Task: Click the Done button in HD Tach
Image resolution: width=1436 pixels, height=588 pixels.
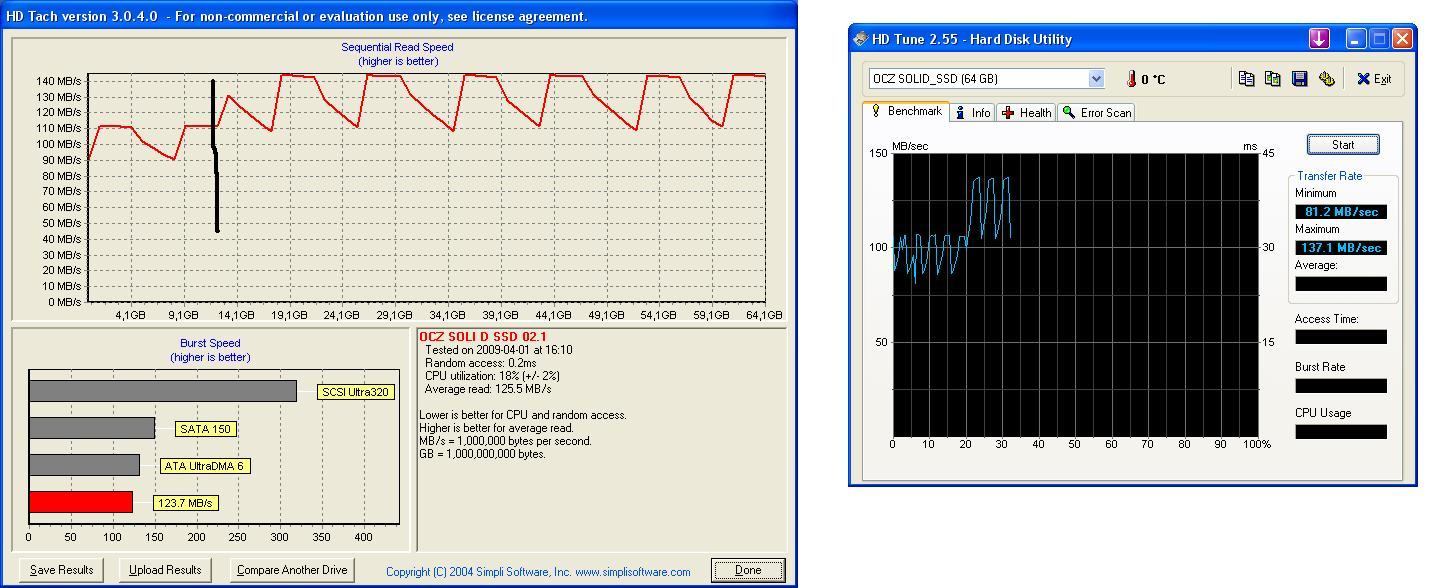Action: [x=748, y=570]
